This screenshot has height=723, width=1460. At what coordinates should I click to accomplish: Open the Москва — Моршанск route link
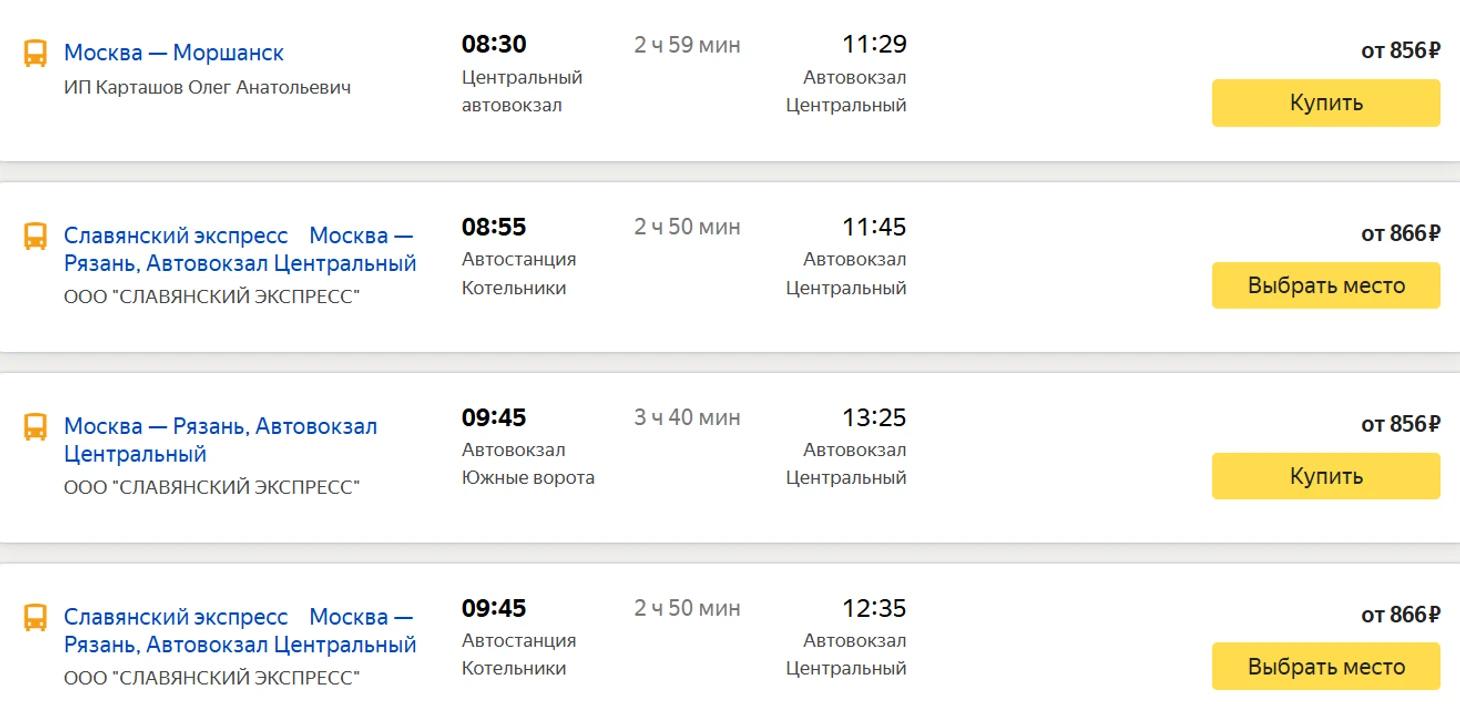tap(174, 53)
